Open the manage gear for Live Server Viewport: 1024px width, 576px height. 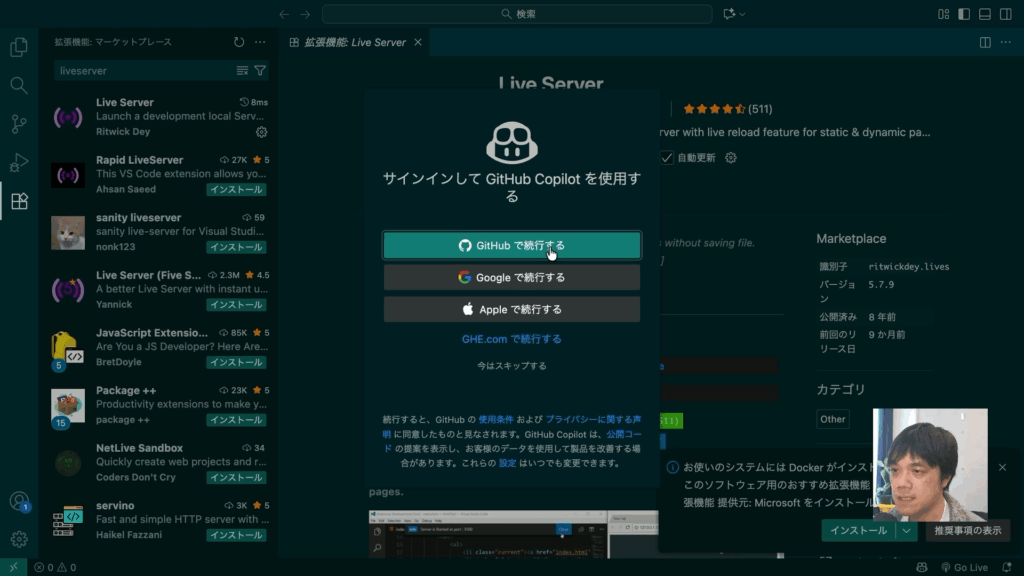click(261, 132)
